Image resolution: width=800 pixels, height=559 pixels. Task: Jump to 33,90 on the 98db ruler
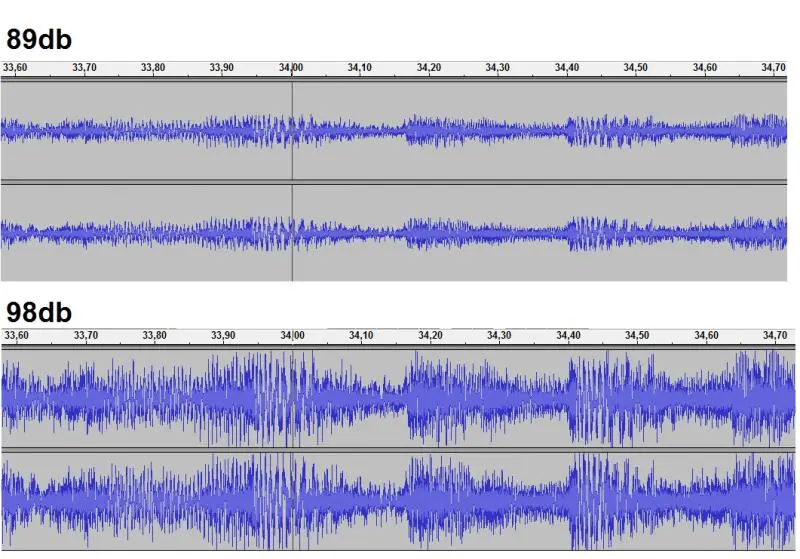[x=222, y=336]
